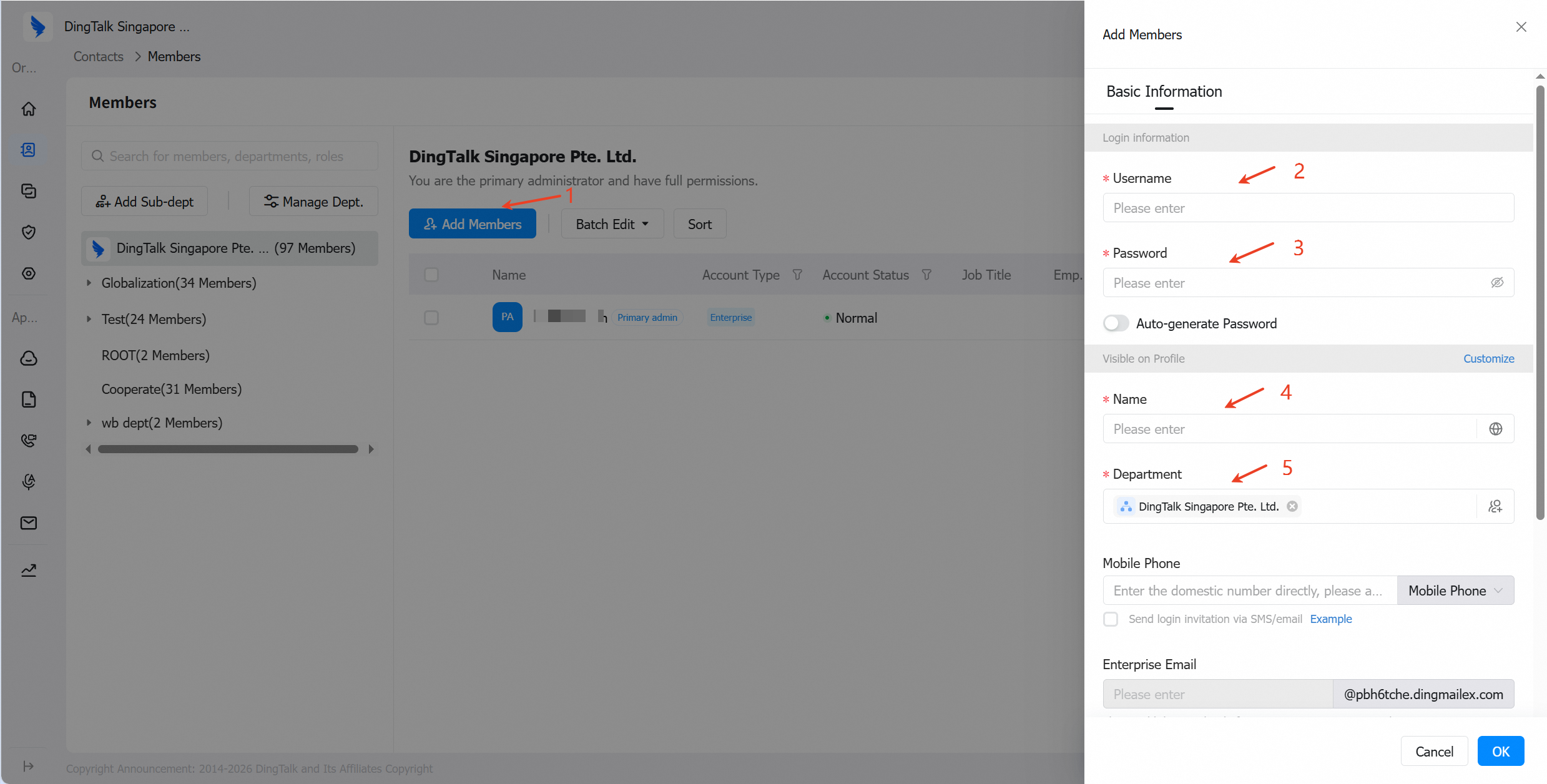Remove DingTalk Singapore Pte. Ltd. department tag
The height and width of the screenshot is (784, 1547).
pos(1292,506)
